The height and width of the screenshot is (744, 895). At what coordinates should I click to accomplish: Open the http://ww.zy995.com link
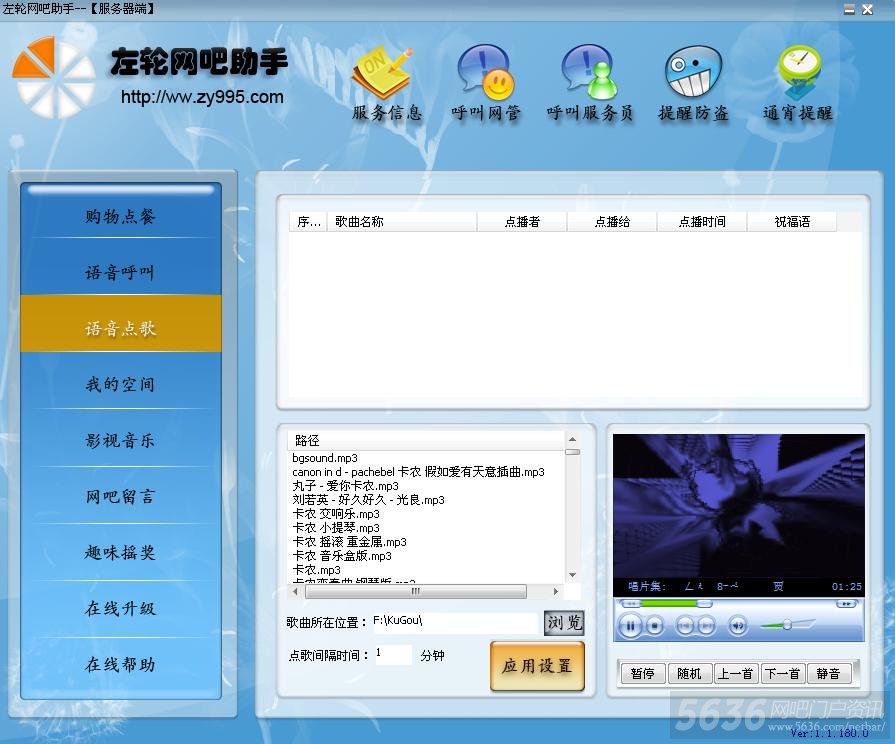coord(202,97)
